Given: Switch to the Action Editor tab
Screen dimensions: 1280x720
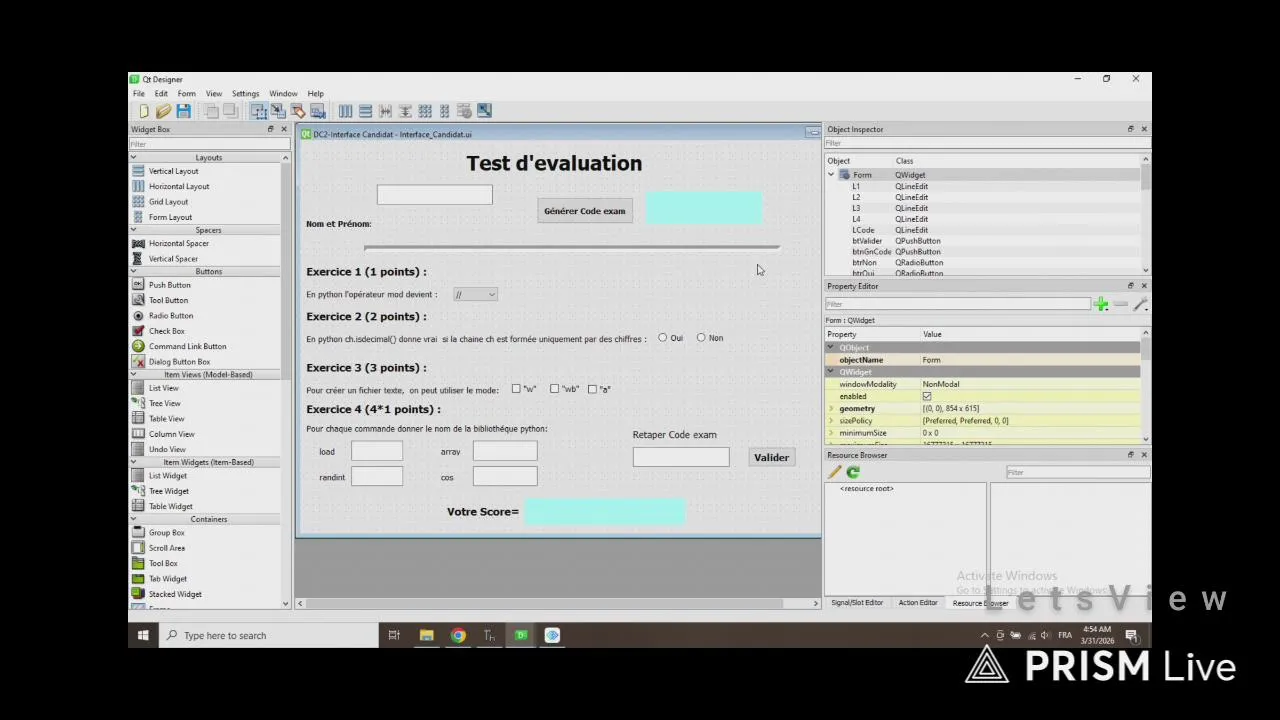Looking at the screenshot, I should tap(918, 603).
